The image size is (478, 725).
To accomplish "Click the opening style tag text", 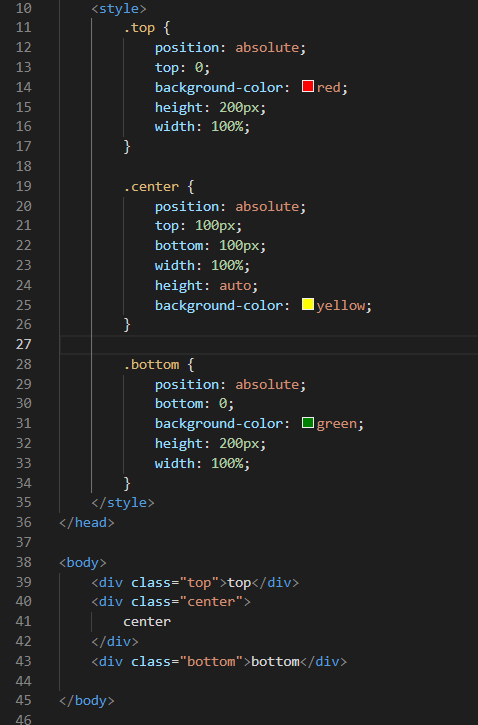I will [119, 8].
